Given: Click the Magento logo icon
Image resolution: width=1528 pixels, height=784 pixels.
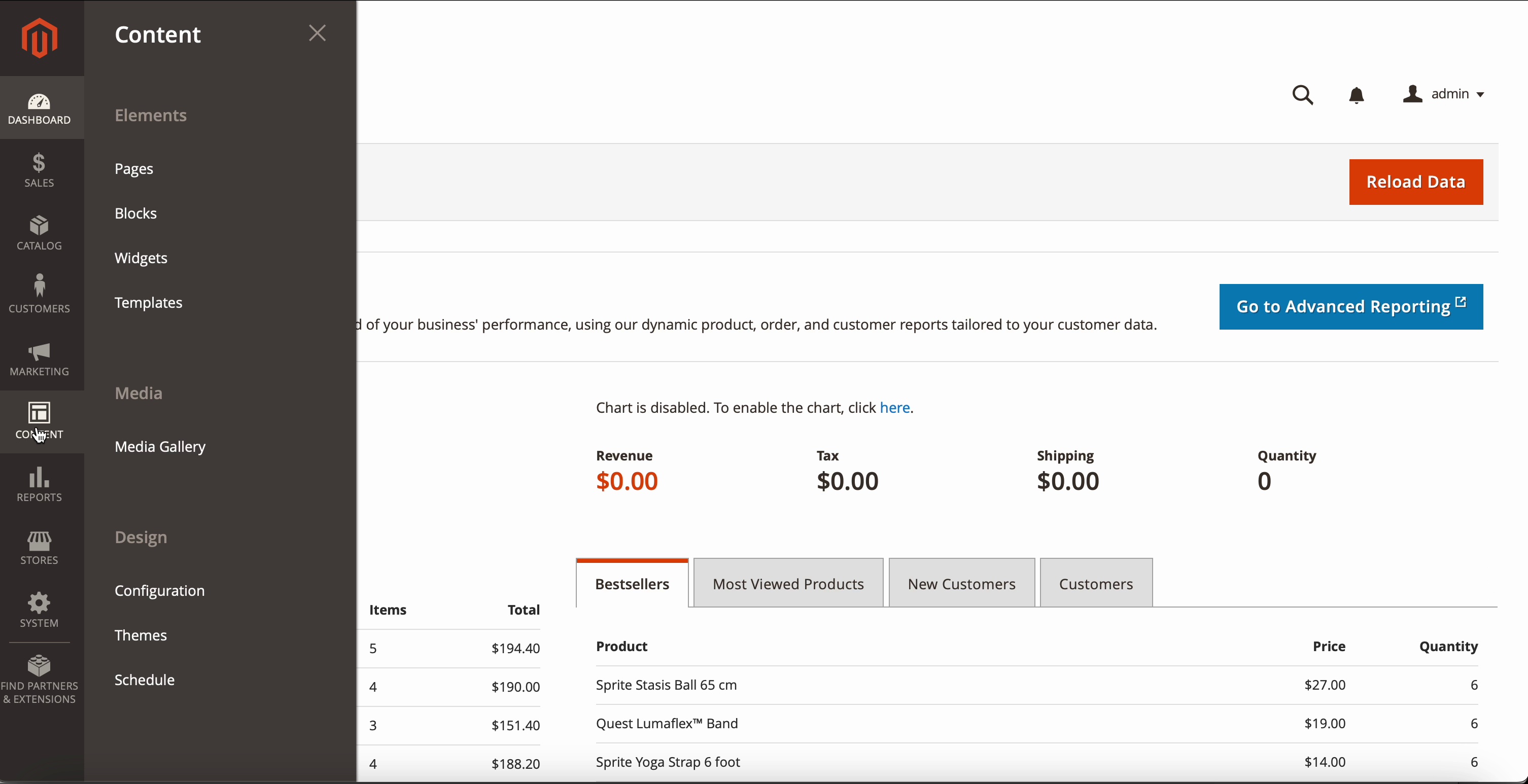Looking at the screenshot, I should click(x=39, y=38).
